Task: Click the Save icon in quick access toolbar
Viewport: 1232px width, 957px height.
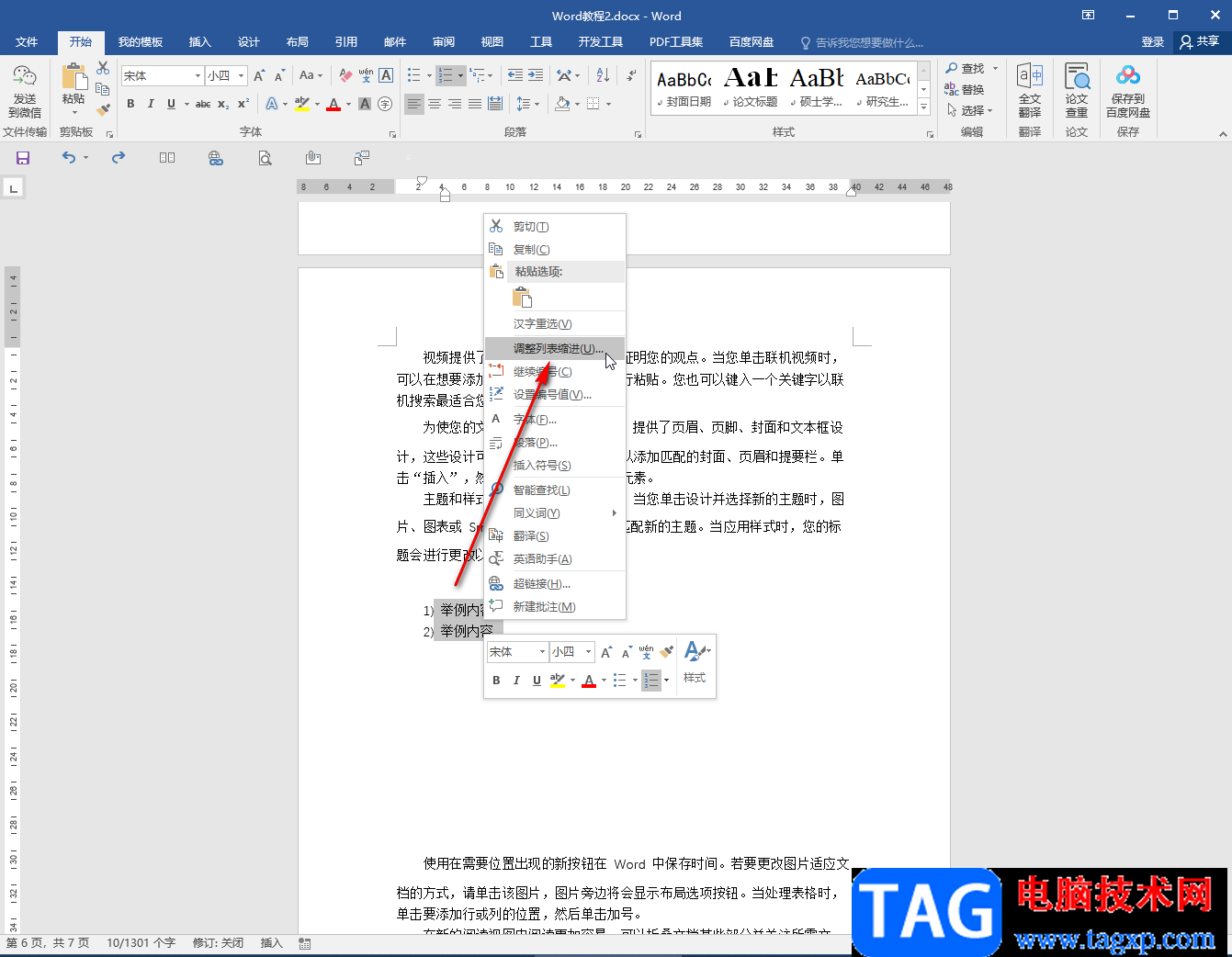Action: click(x=23, y=158)
